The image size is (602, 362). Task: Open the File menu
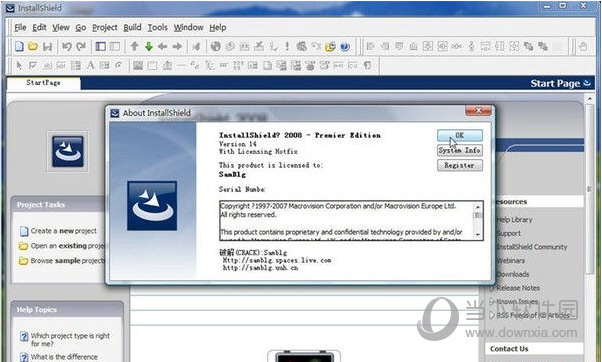pos(20,28)
